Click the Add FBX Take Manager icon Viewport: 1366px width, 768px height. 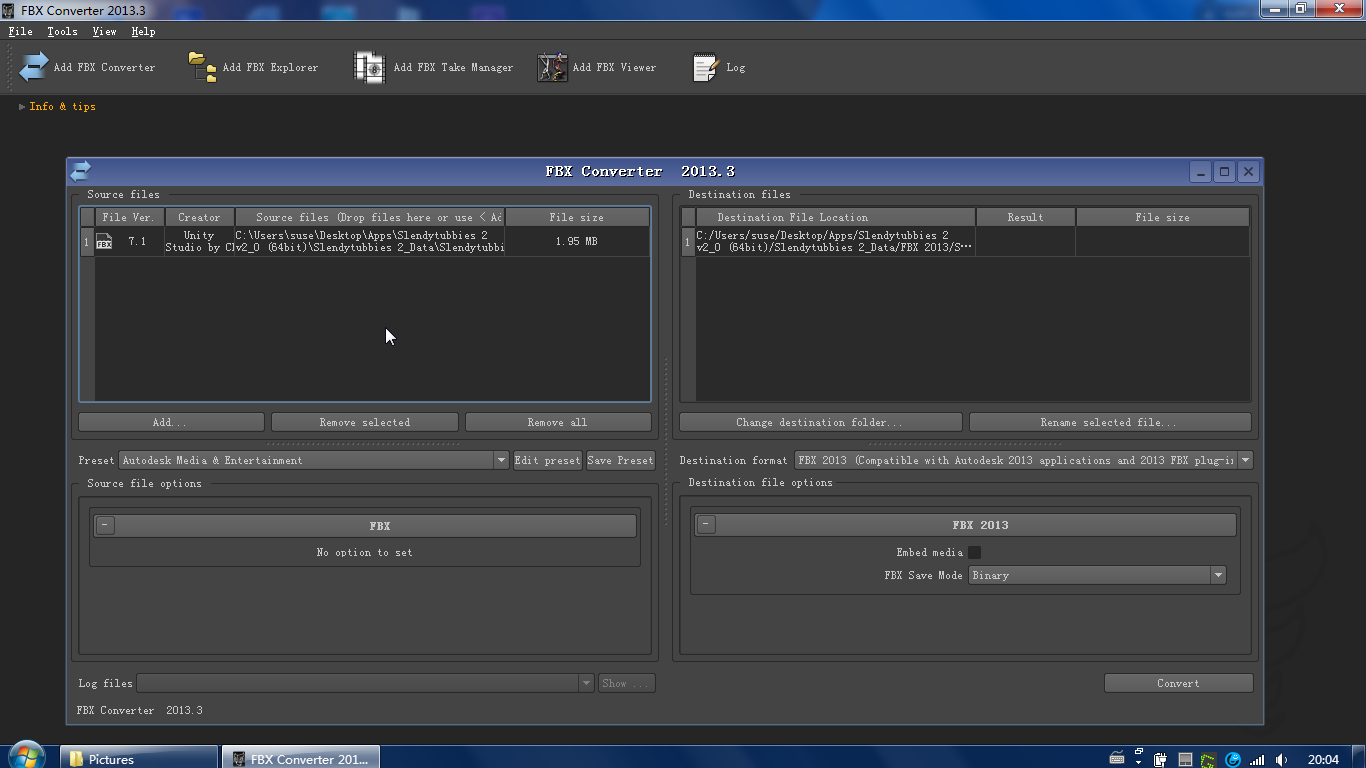pos(369,67)
